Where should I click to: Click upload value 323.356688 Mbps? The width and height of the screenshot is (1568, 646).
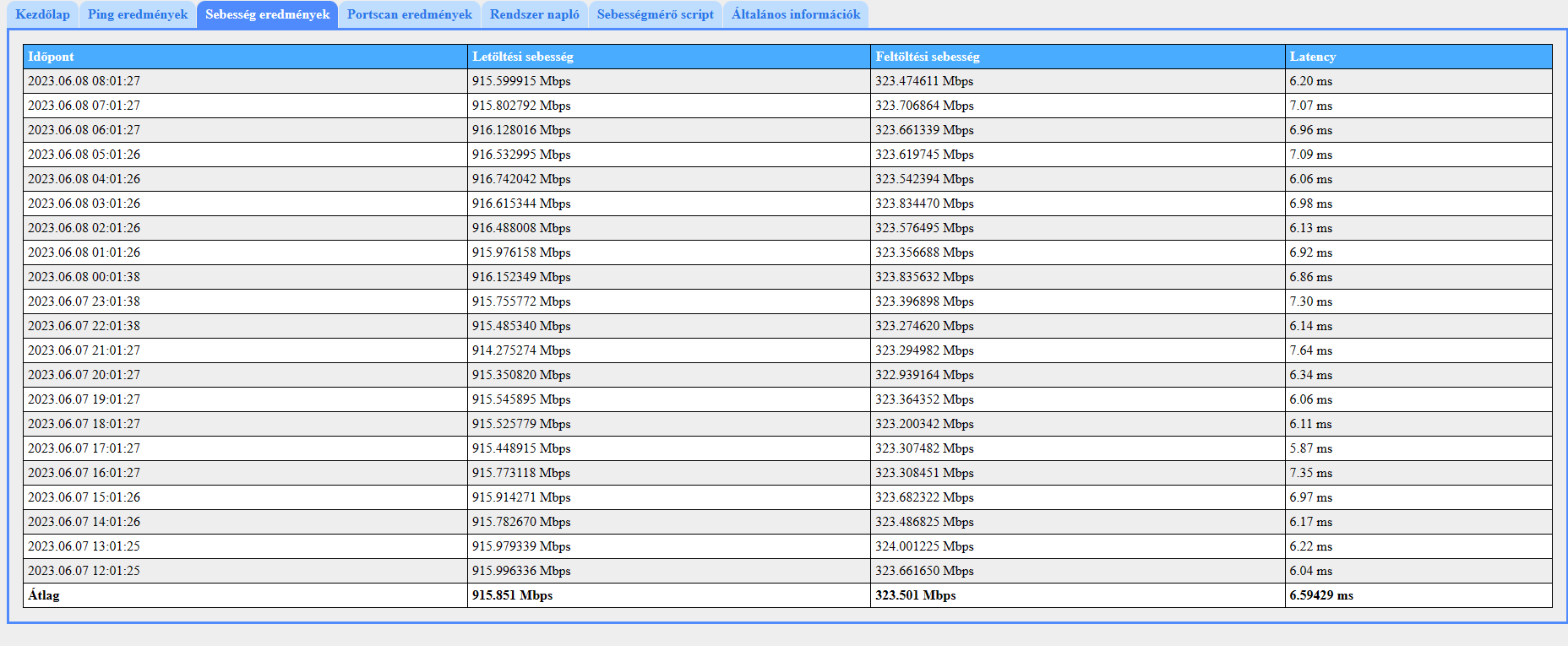click(x=924, y=252)
